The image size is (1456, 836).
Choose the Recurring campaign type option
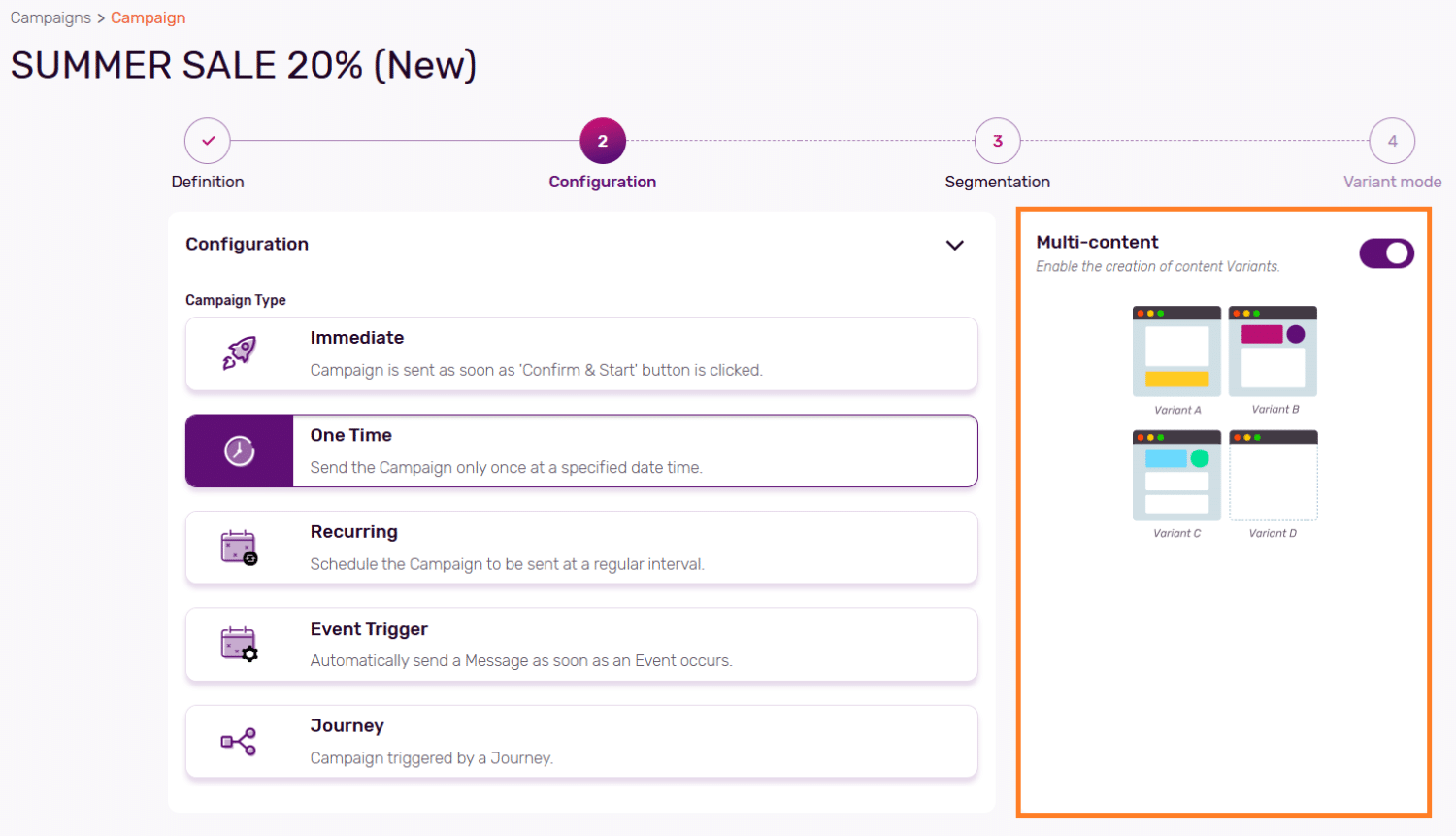click(x=580, y=548)
